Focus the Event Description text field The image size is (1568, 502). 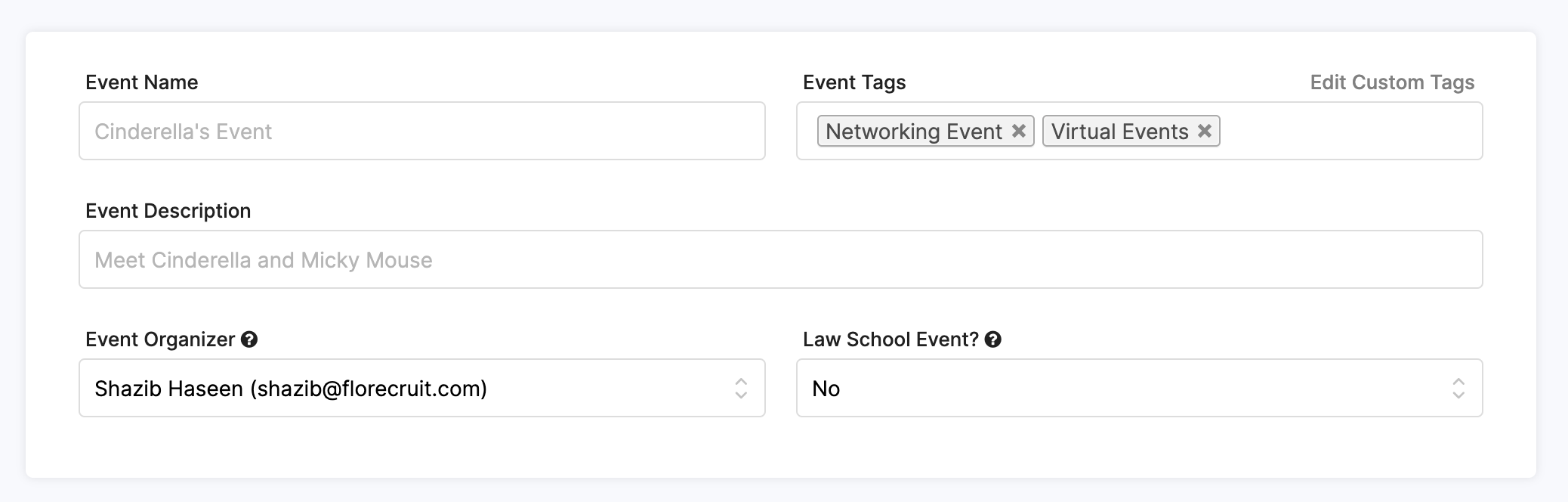coord(780,259)
